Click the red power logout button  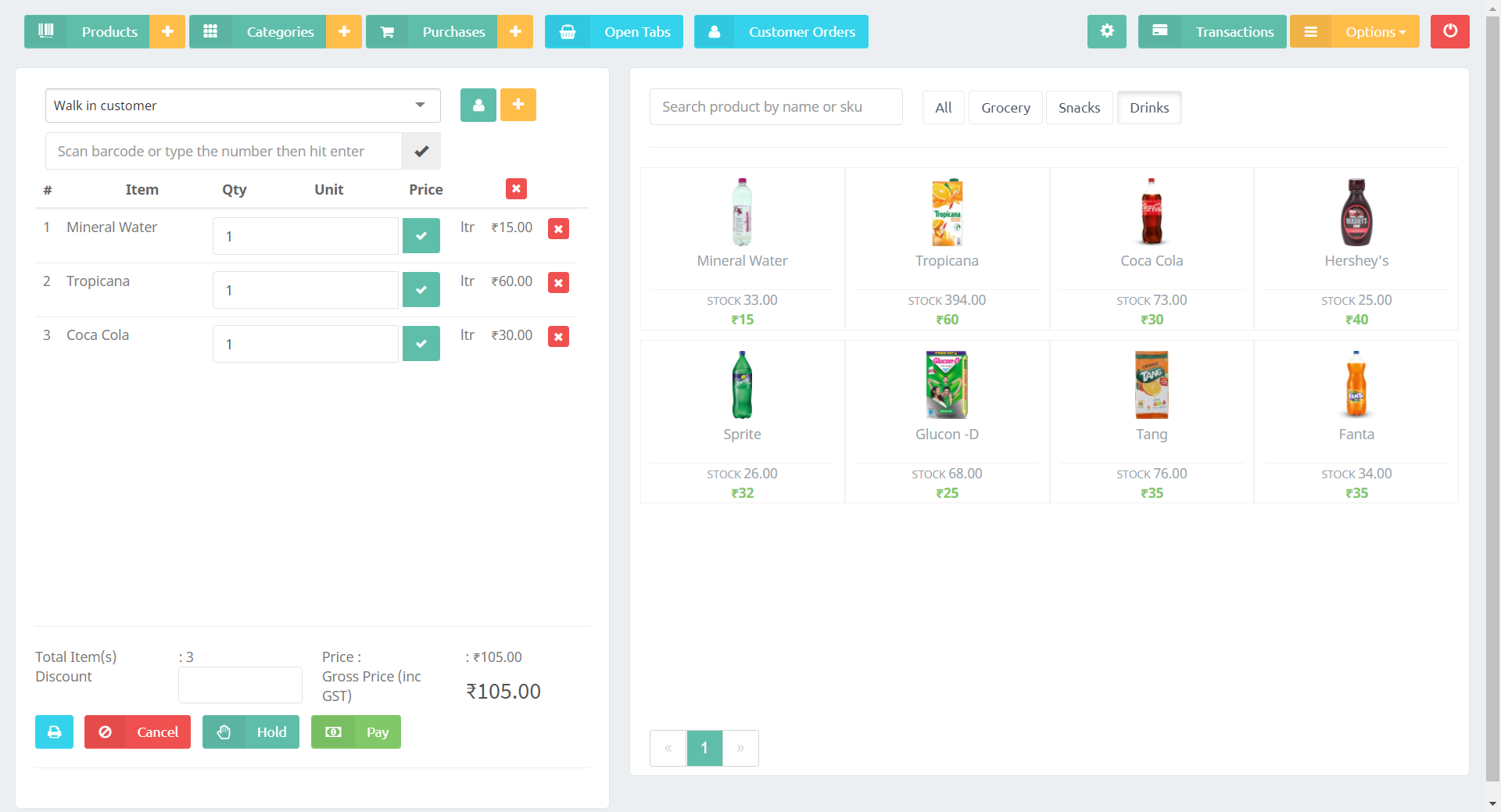[x=1450, y=32]
